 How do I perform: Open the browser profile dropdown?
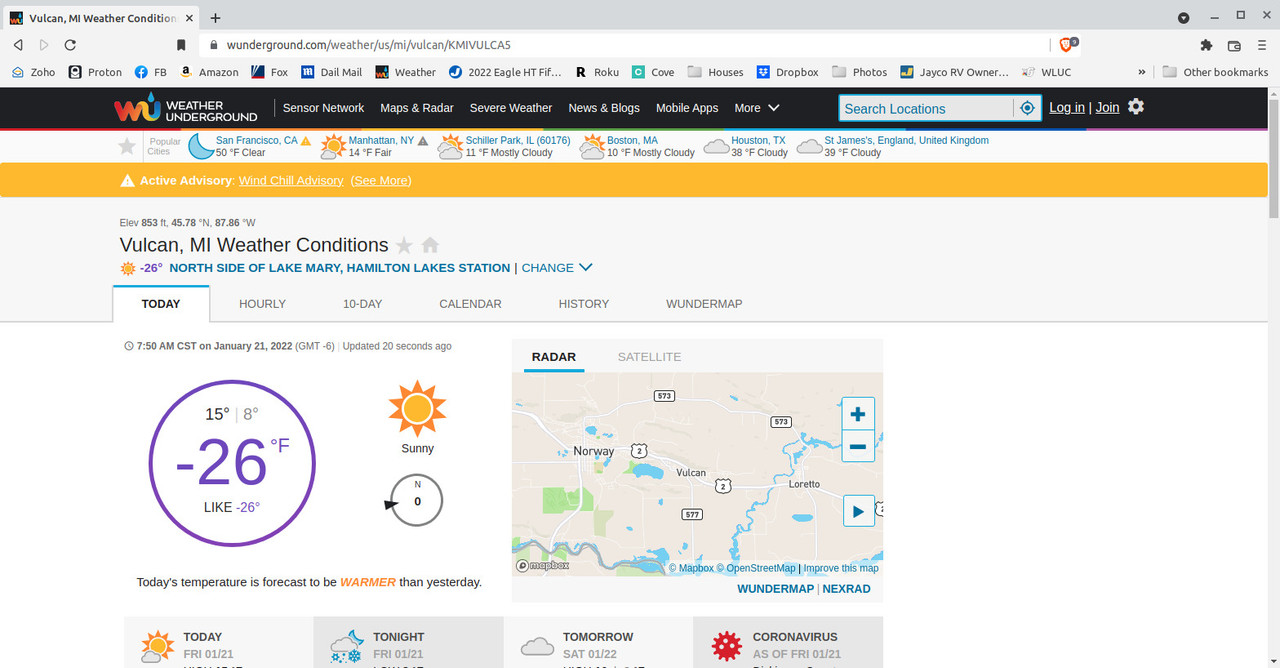pos(1184,18)
